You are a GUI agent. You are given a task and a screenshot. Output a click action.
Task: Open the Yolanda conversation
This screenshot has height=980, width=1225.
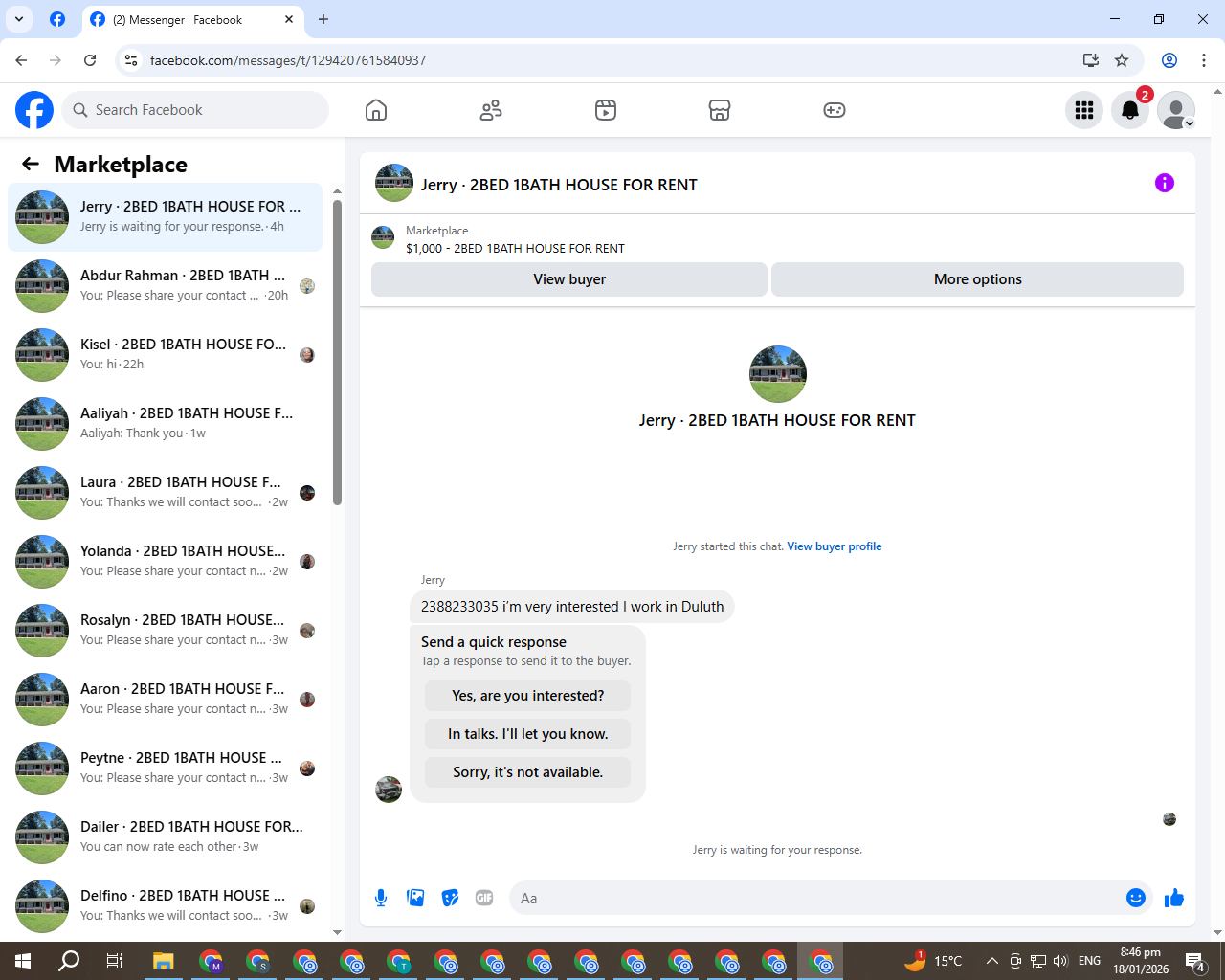click(165, 562)
